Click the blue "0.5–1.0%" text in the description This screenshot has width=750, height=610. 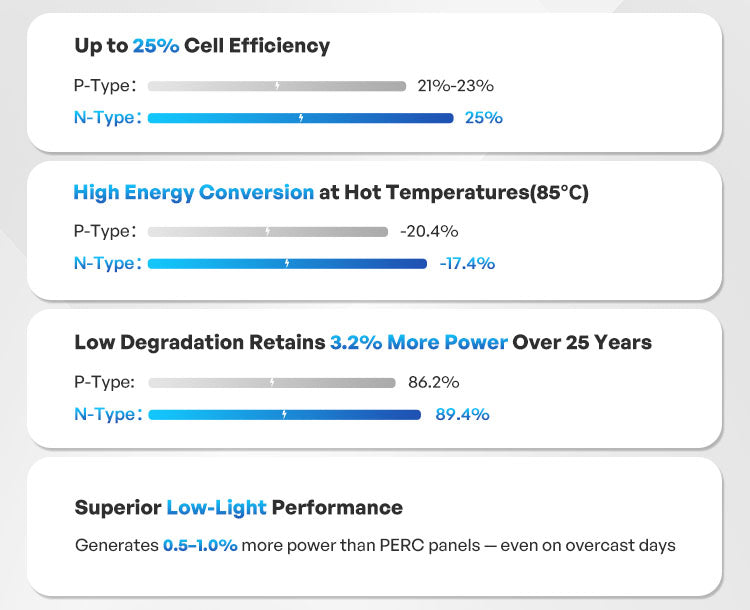(200, 546)
